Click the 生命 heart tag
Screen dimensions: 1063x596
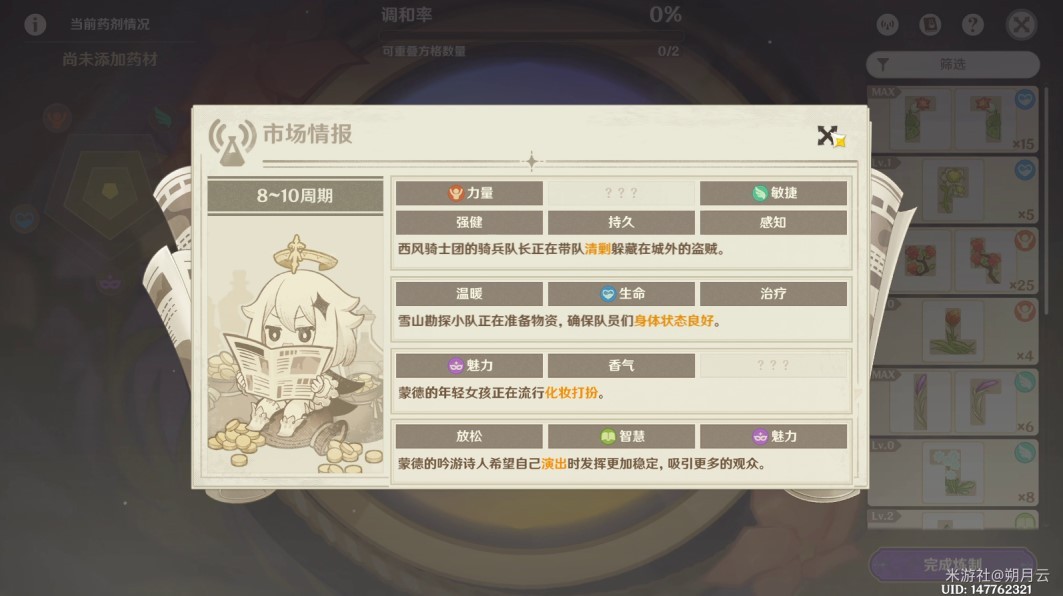point(621,294)
